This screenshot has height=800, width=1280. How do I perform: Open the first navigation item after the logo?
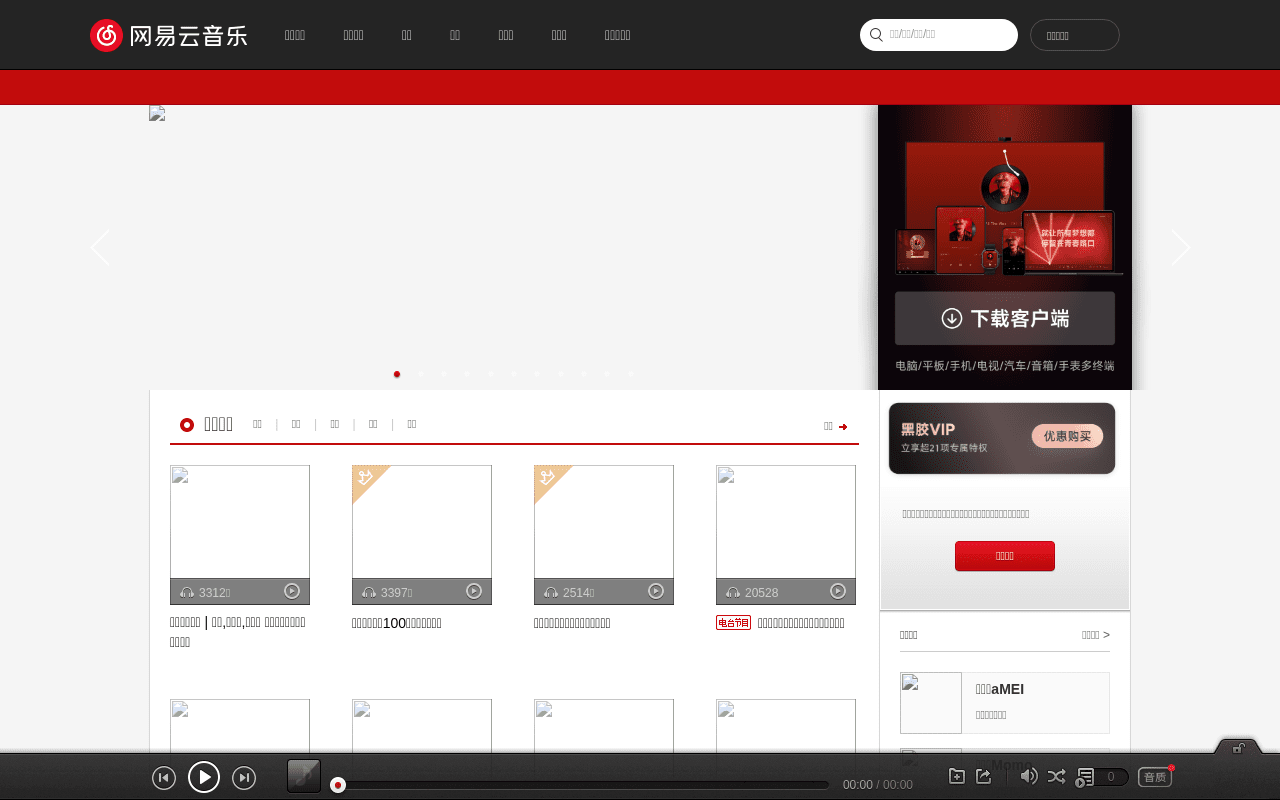(x=295, y=35)
